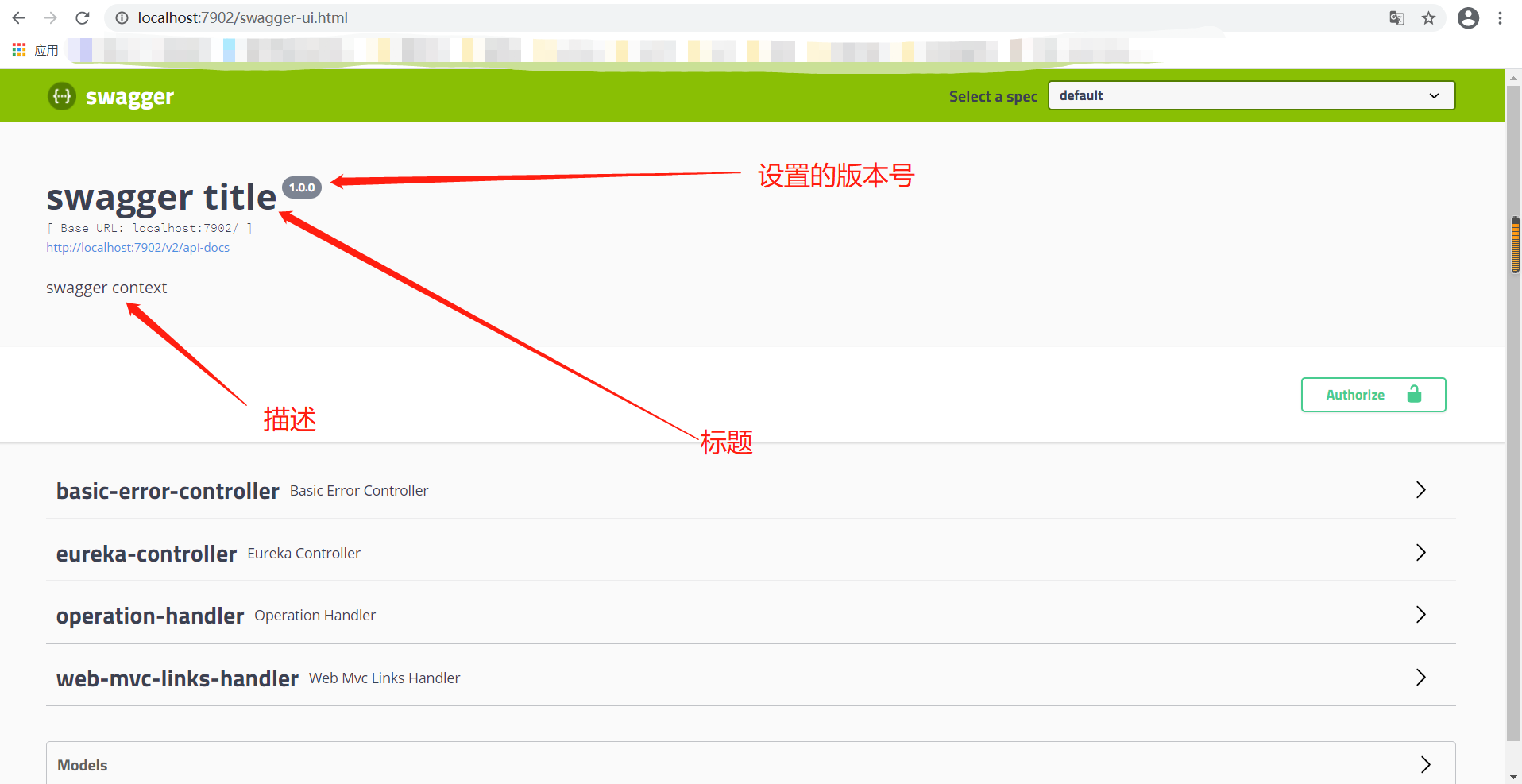1522x784 pixels.
Task: Bookmark this page with the star icon
Action: click(x=1429, y=17)
